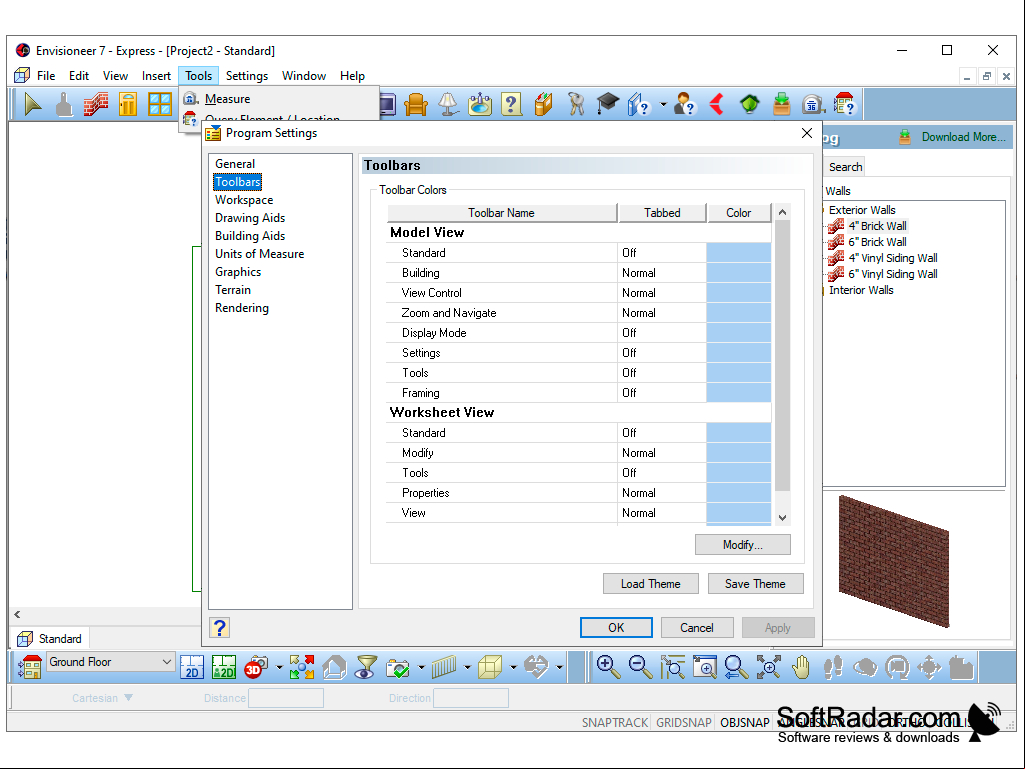The width and height of the screenshot is (1025, 769).
Task: Choose the yellow door tool icon
Action: tap(128, 105)
